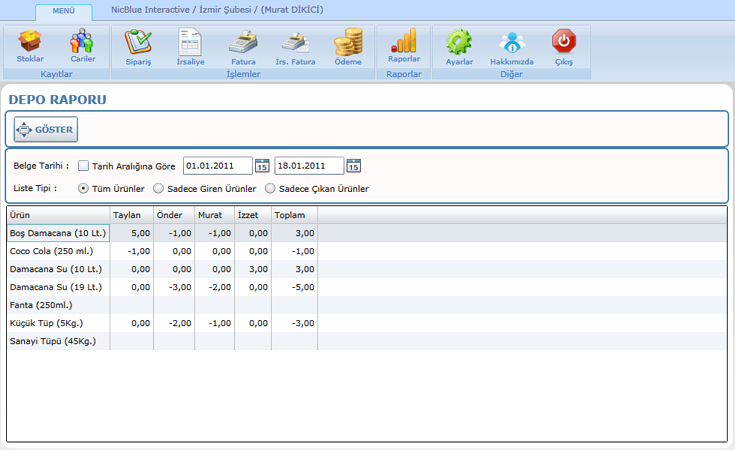Open İrs. Fatura icon

click(x=295, y=45)
